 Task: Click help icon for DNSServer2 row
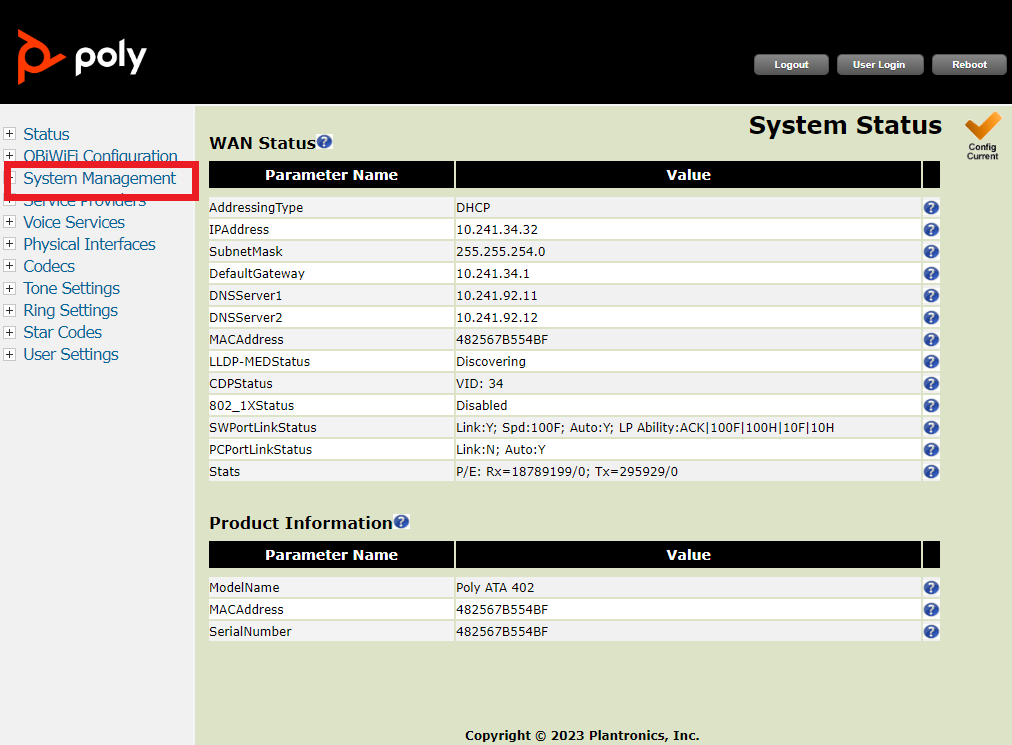click(931, 317)
